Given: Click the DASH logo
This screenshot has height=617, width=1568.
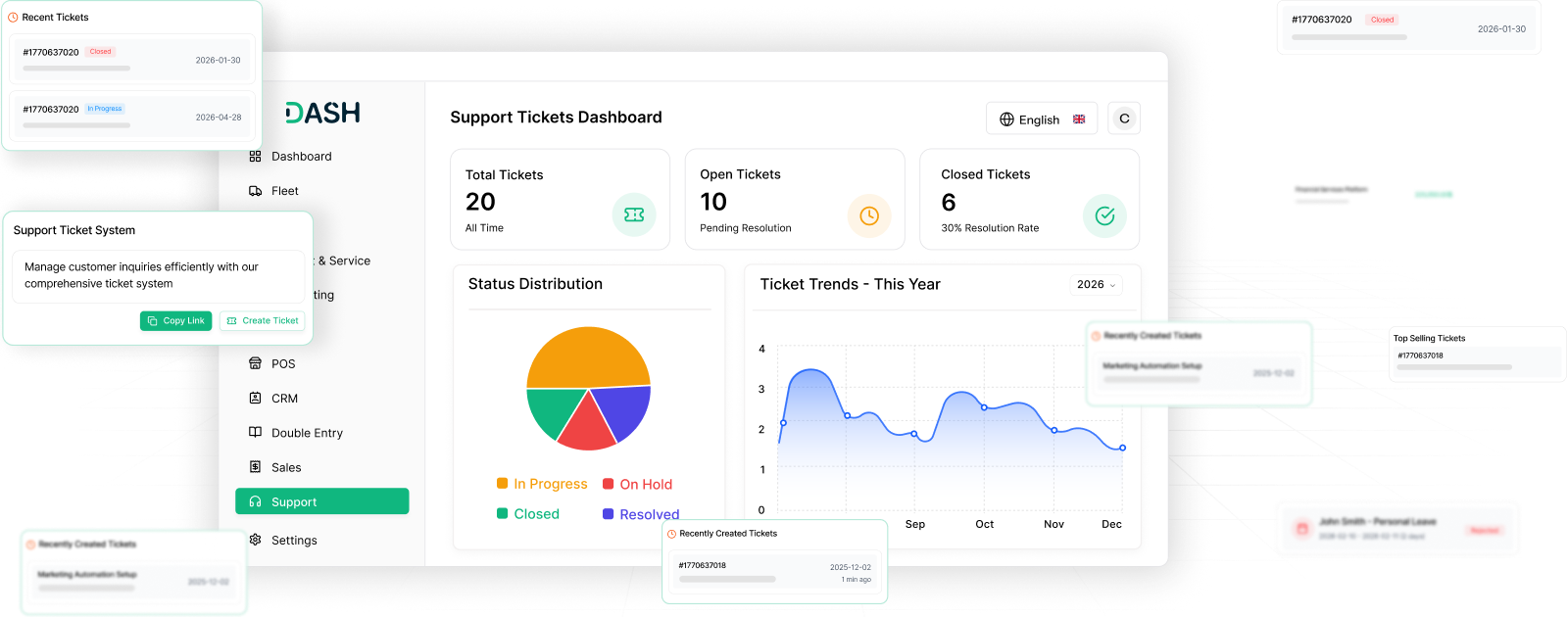Looking at the screenshot, I should click(323, 113).
